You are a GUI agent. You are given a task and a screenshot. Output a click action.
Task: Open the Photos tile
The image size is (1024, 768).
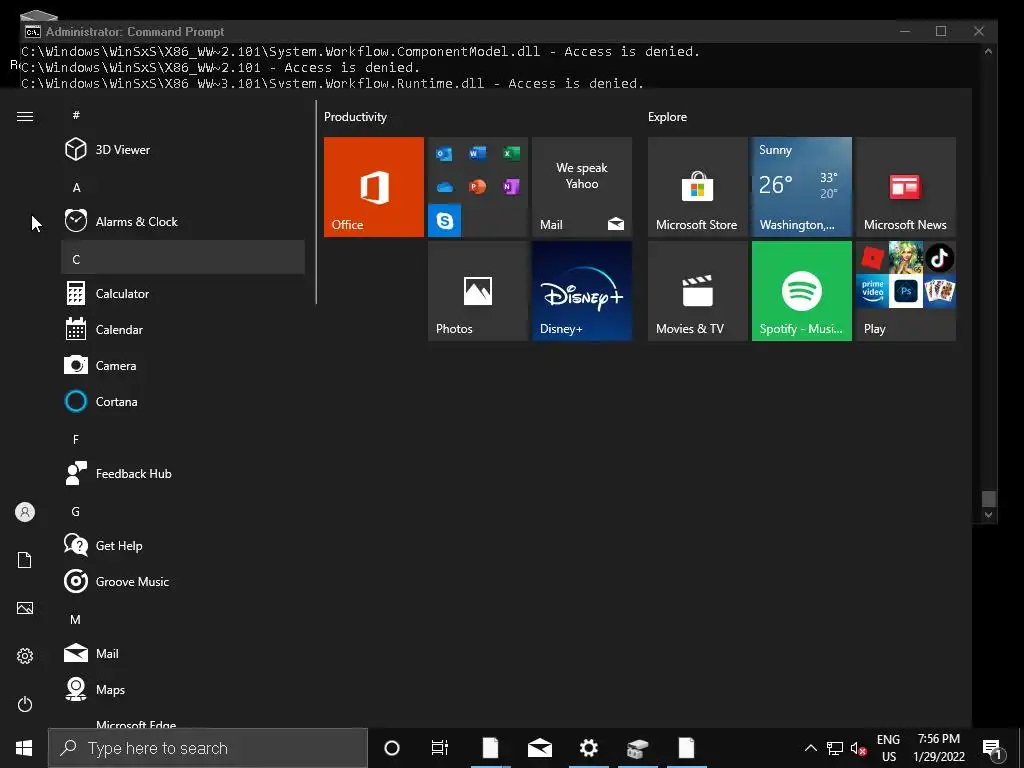click(x=478, y=291)
